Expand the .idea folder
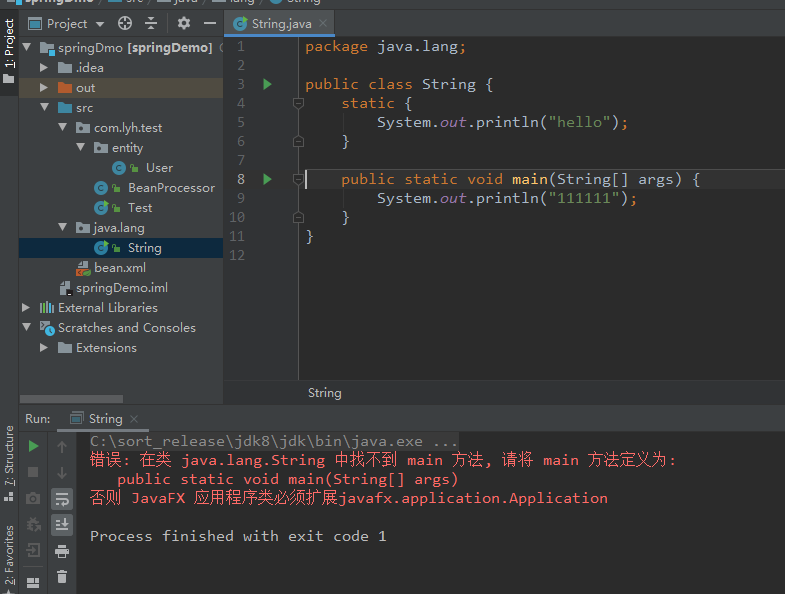 (44, 68)
